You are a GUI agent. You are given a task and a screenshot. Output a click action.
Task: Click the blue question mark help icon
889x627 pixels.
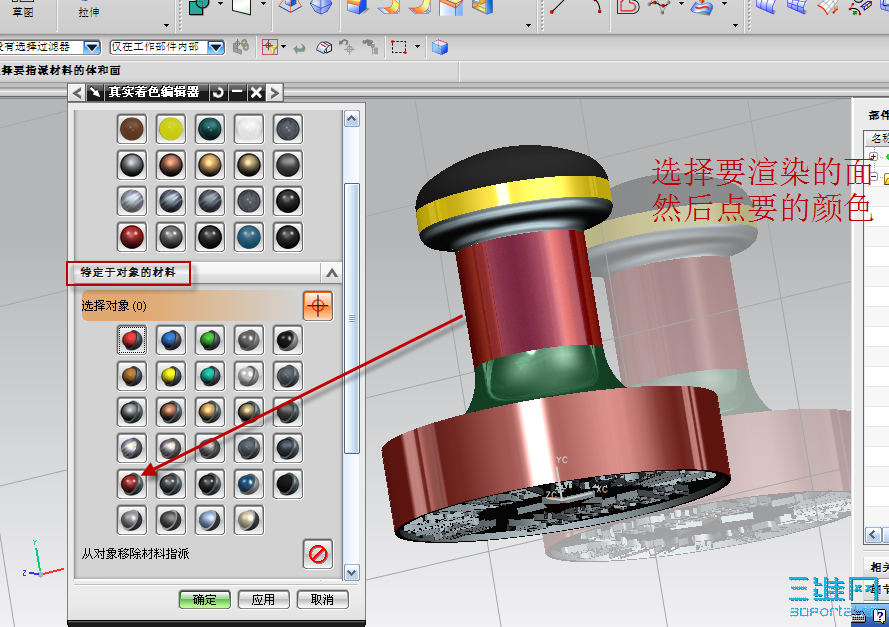click(x=879, y=616)
